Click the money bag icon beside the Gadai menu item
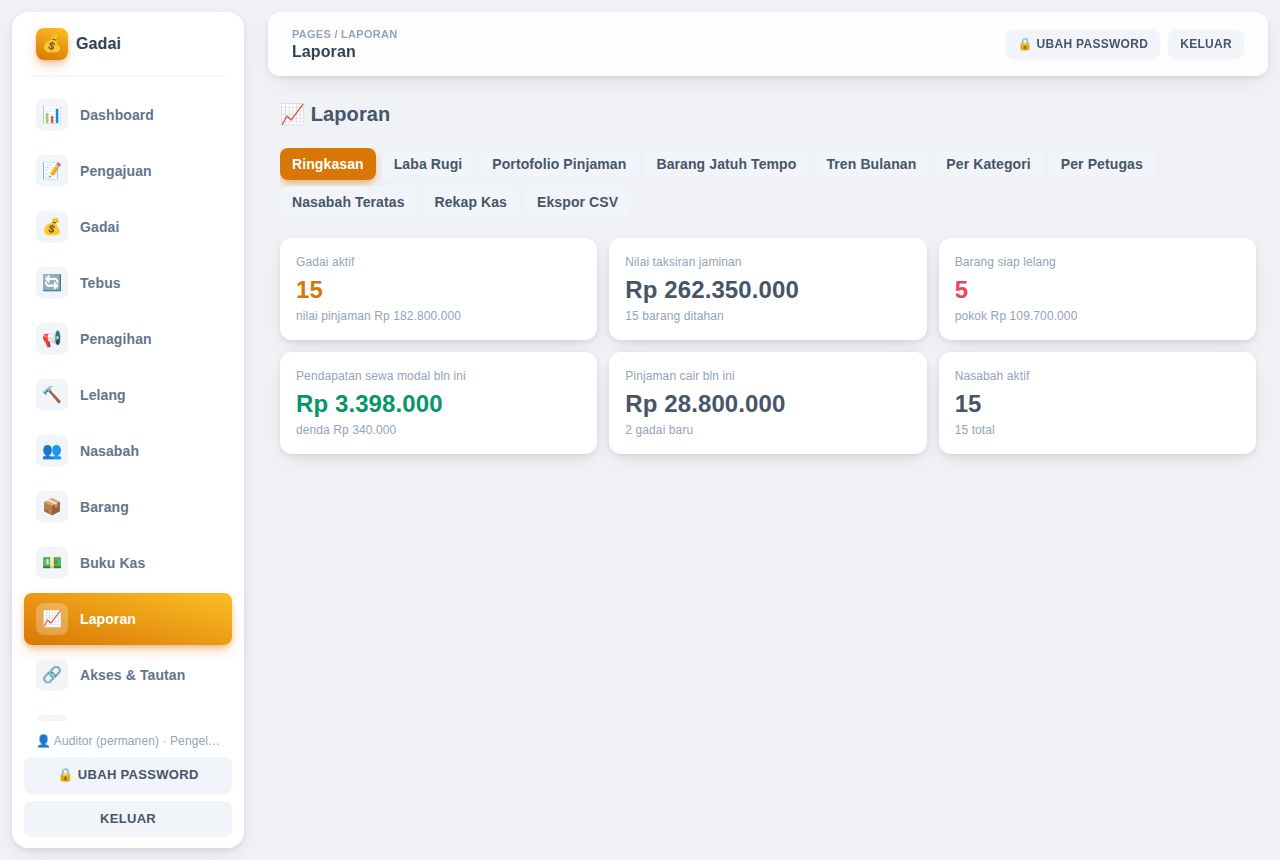The height and width of the screenshot is (860, 1280). coord(52,227)
